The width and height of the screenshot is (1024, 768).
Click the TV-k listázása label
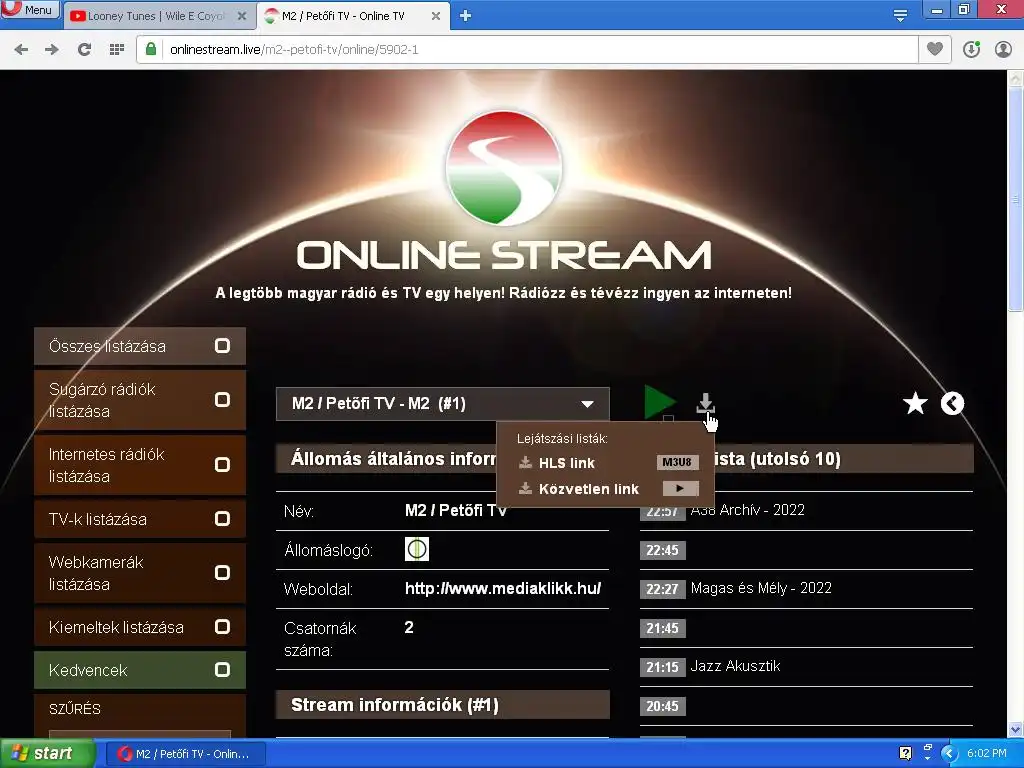click(97, 519)
